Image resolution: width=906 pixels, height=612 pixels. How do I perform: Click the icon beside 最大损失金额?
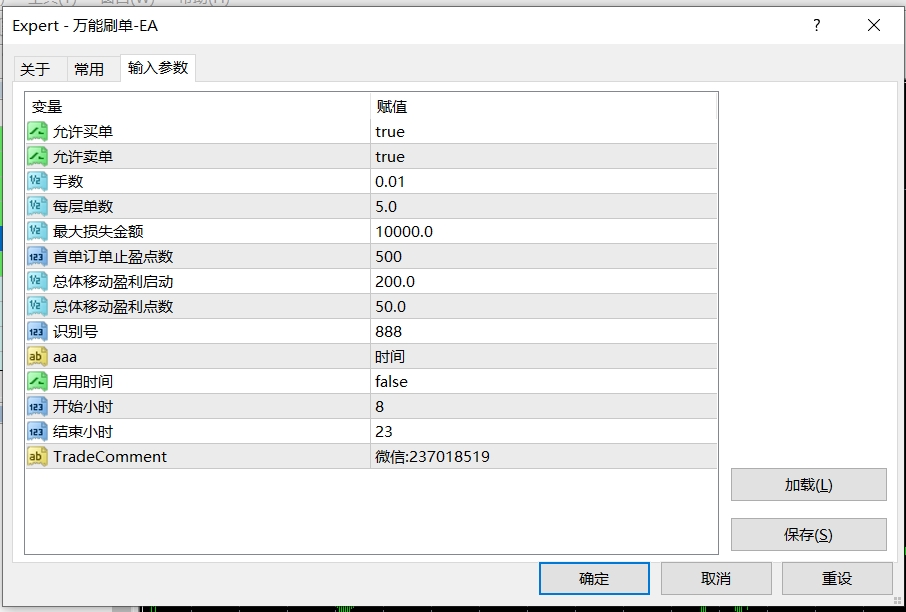pos(37,231)
